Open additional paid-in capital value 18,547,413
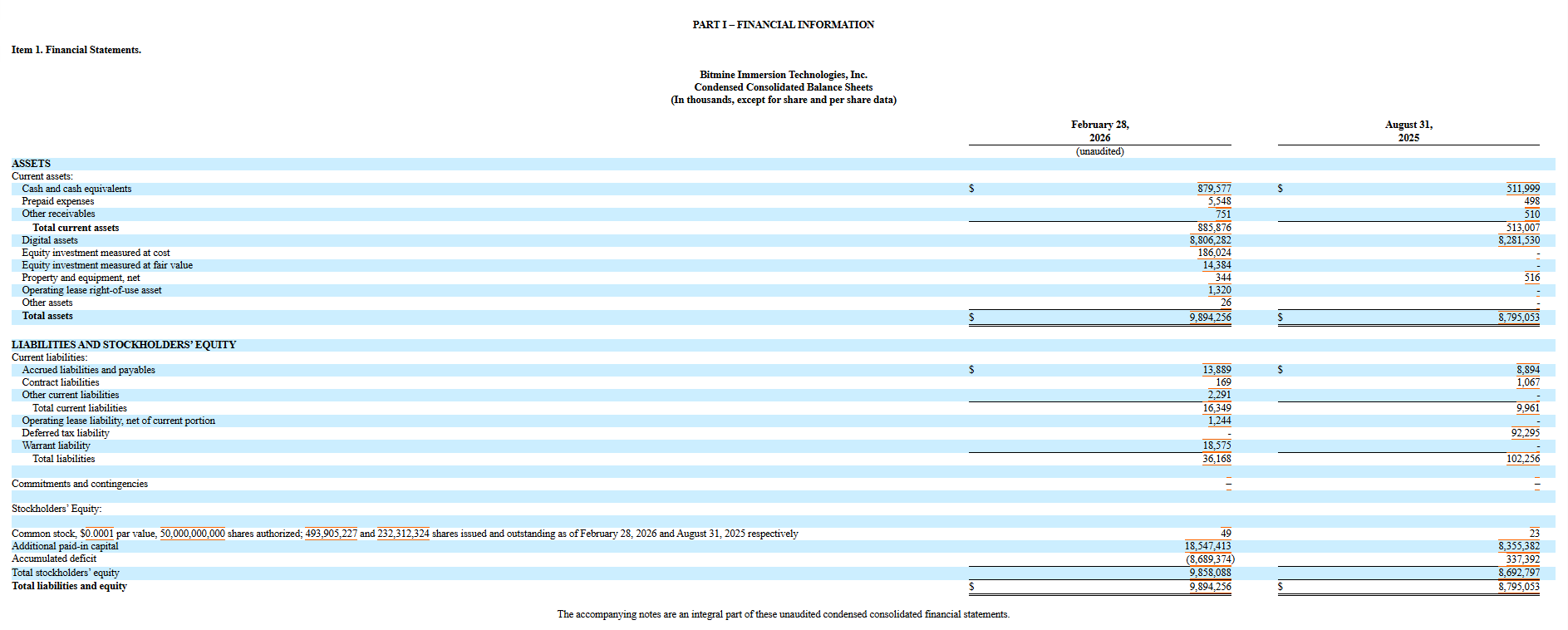This screenshot has height=630, width=1568. 1207,546
